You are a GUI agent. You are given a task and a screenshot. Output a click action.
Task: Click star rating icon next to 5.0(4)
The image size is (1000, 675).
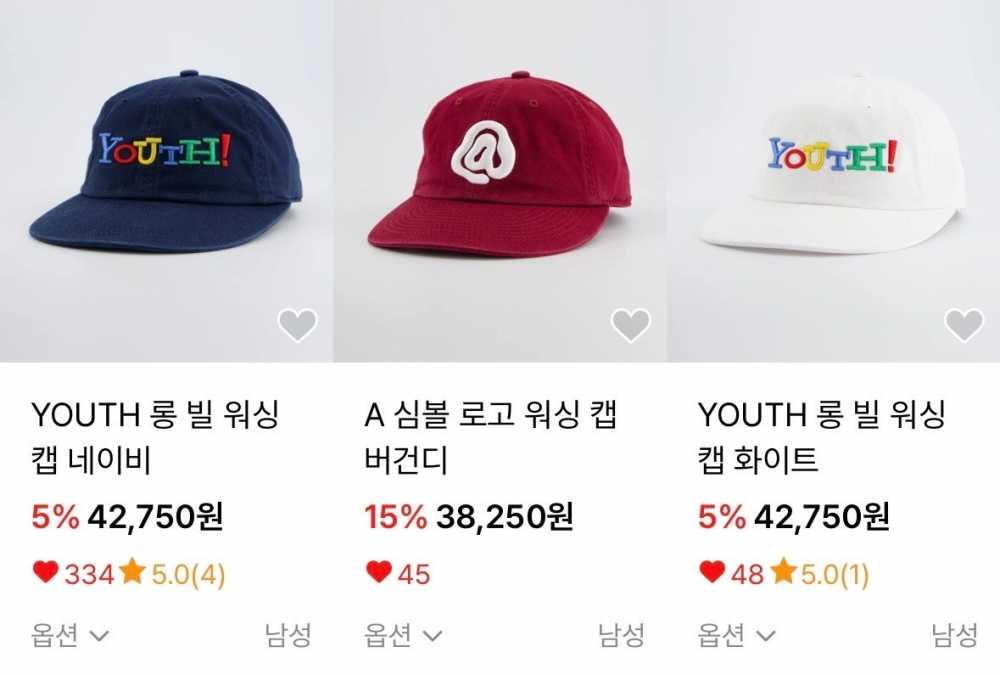(132, 571)
